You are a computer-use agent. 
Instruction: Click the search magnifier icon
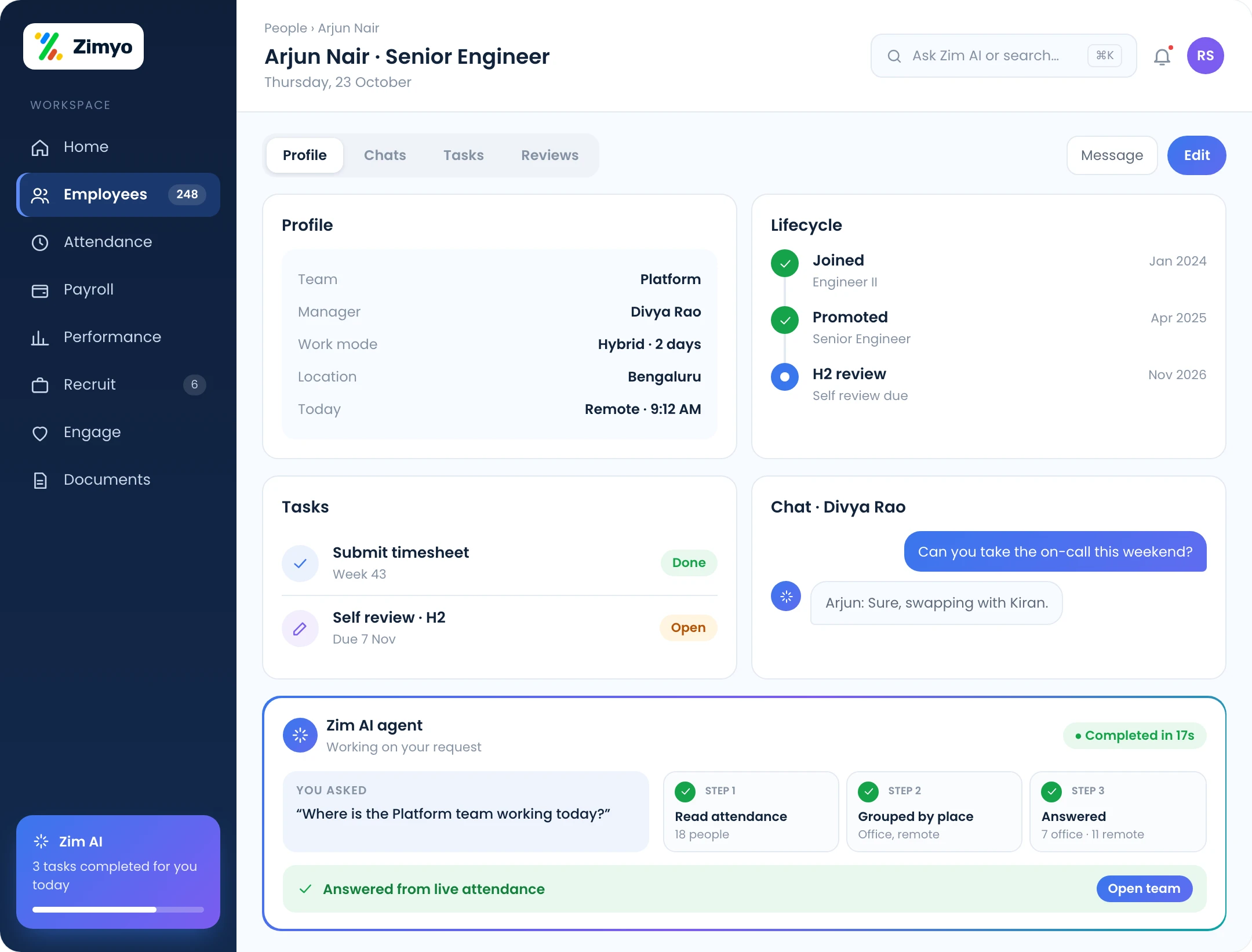[x=894, y=56]
